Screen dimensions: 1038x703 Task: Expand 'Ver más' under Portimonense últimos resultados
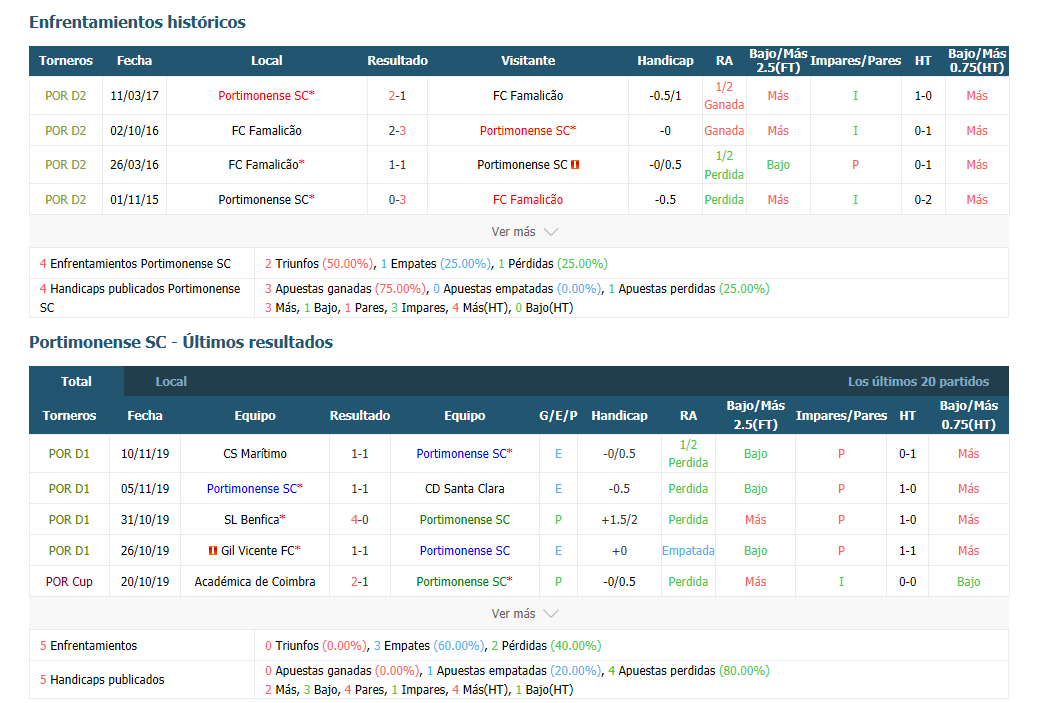click(x=524, y=614)
